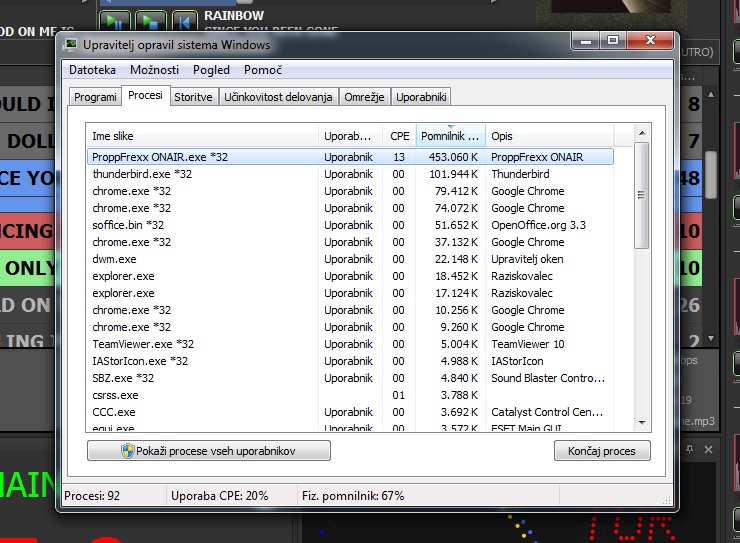Click the skip-back button beside RAINBOW title
Screen dimensions: 740x543
184,20
